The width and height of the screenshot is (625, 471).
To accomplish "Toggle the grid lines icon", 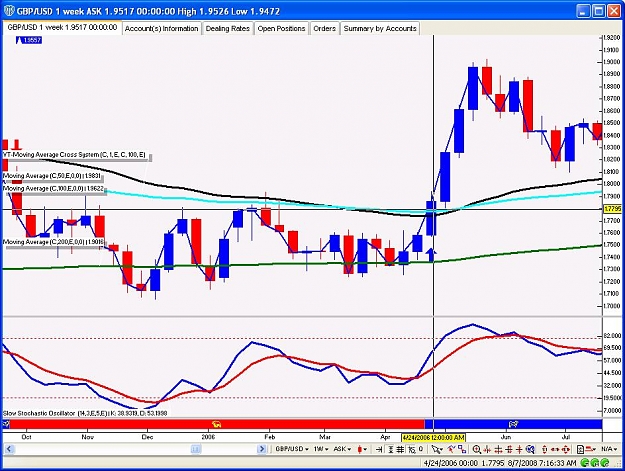I will (x=400, y=449).
